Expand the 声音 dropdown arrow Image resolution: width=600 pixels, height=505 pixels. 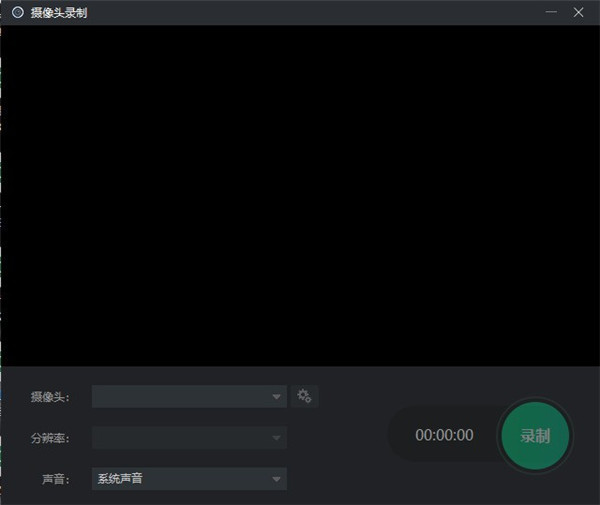[277, 479]
